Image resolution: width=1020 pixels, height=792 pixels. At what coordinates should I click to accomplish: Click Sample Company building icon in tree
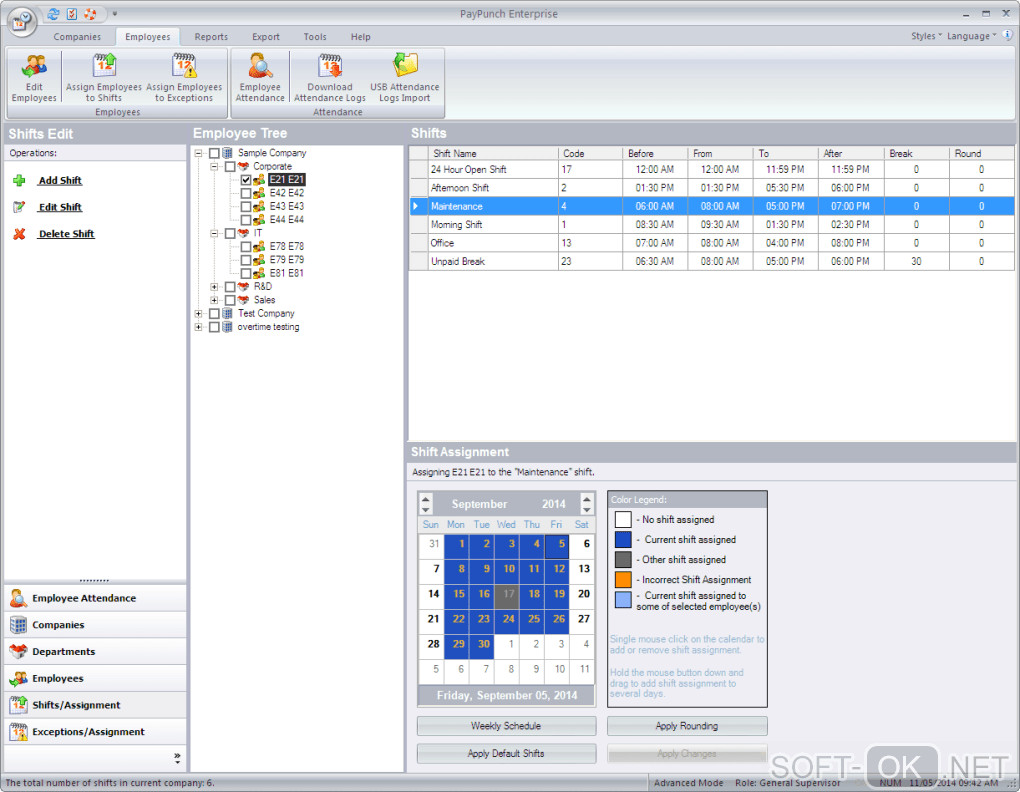pyautogui.click(x=228, y=153)
